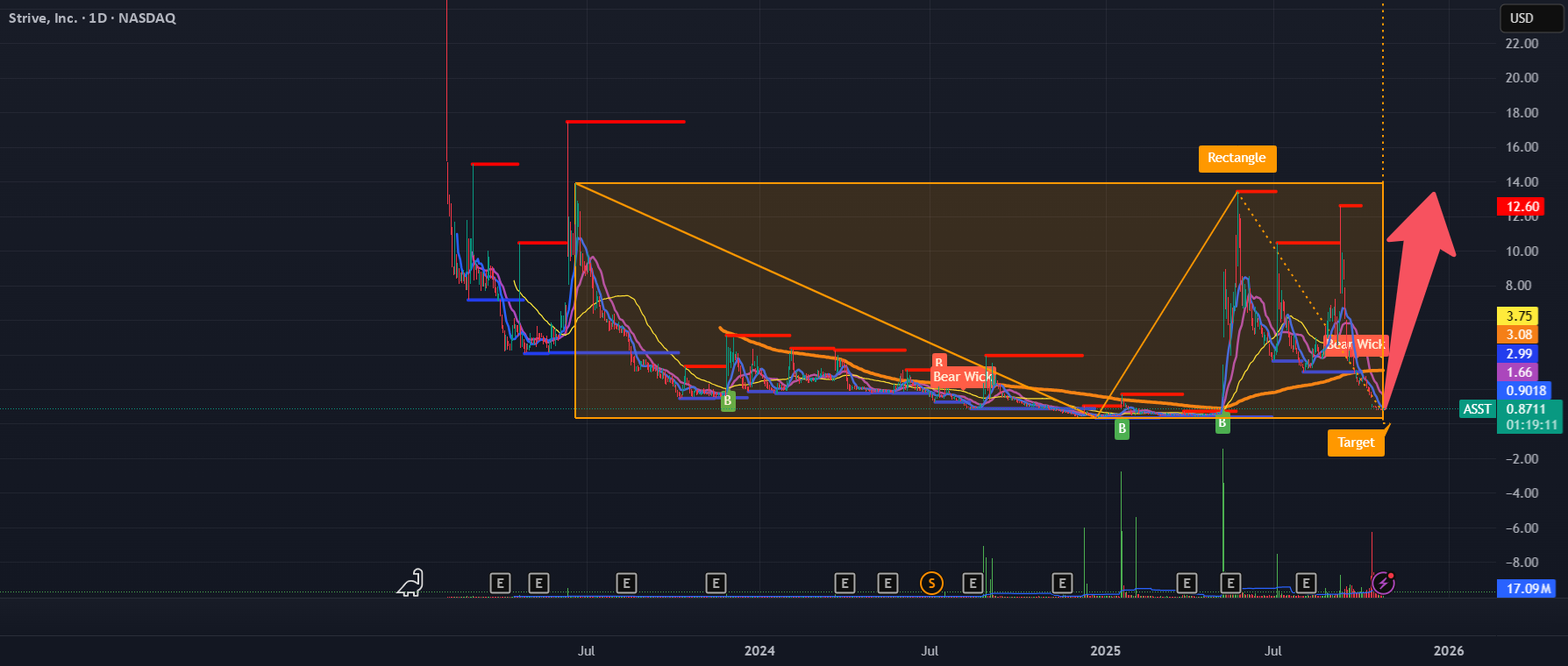Click the 2025 label on time axis
This screenshot has width=1568, height=666.
tap(1105, 651)
